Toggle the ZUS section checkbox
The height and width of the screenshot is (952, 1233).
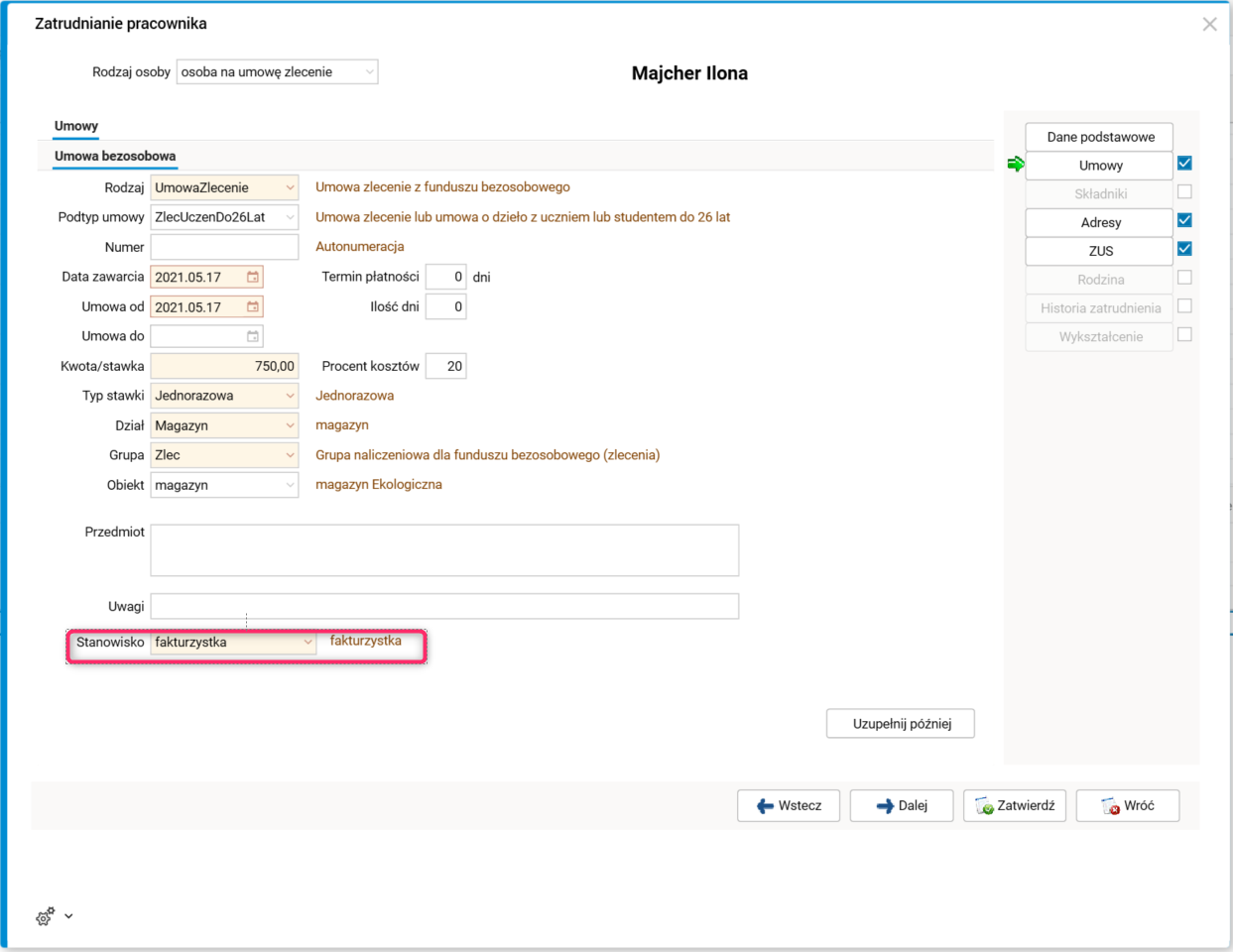pos(1184,249)
